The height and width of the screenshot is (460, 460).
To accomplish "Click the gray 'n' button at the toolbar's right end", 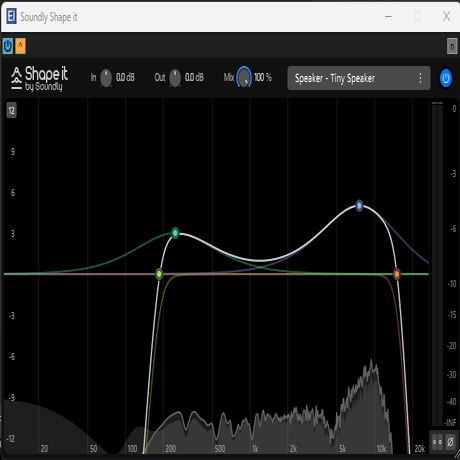I will tap(452, 46).
